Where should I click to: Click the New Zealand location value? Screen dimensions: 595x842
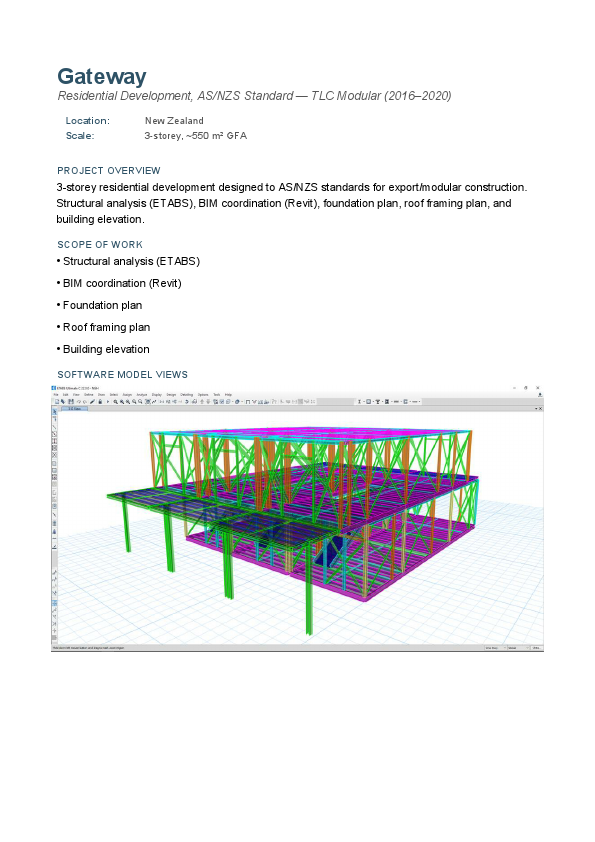pyautogui.click(x=174, y=121)
